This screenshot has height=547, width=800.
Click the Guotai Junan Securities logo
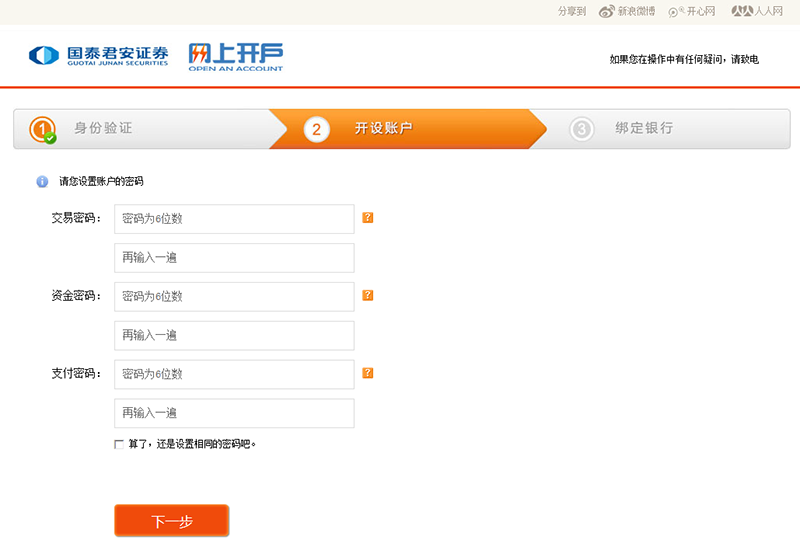98,55
